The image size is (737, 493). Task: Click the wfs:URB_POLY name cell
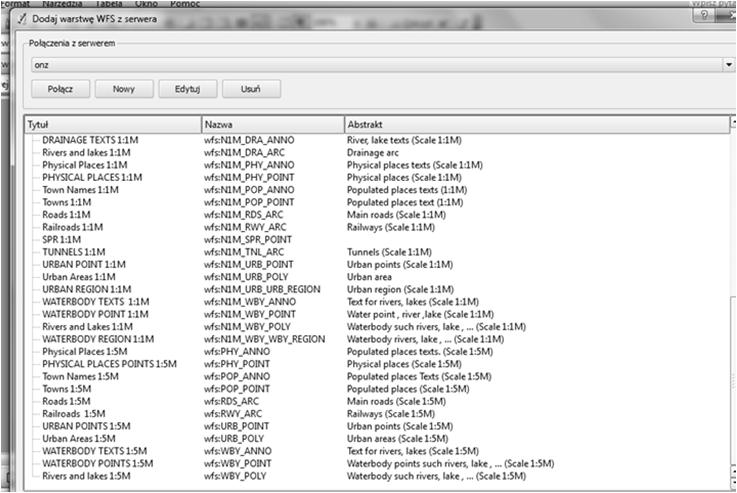click(x=234, y=438)
